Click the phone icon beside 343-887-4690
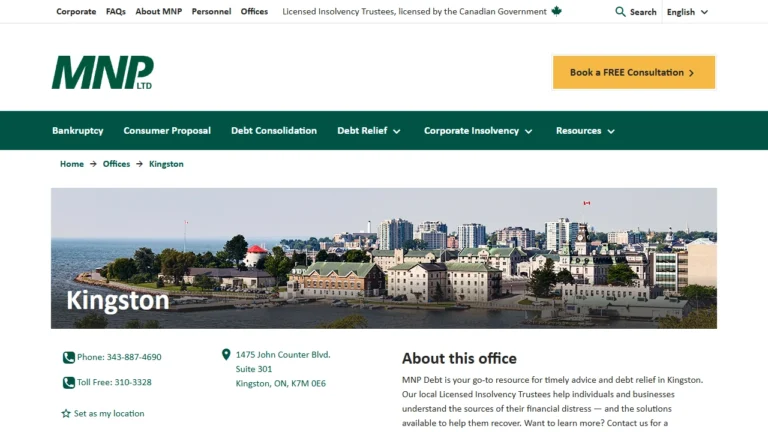This screenshot has height=432, width=768. point(69,358)
